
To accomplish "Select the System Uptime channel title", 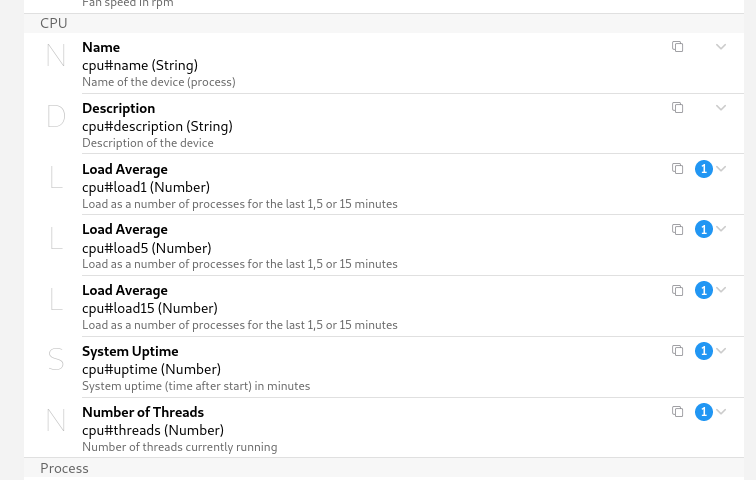I will pos(130,351).
